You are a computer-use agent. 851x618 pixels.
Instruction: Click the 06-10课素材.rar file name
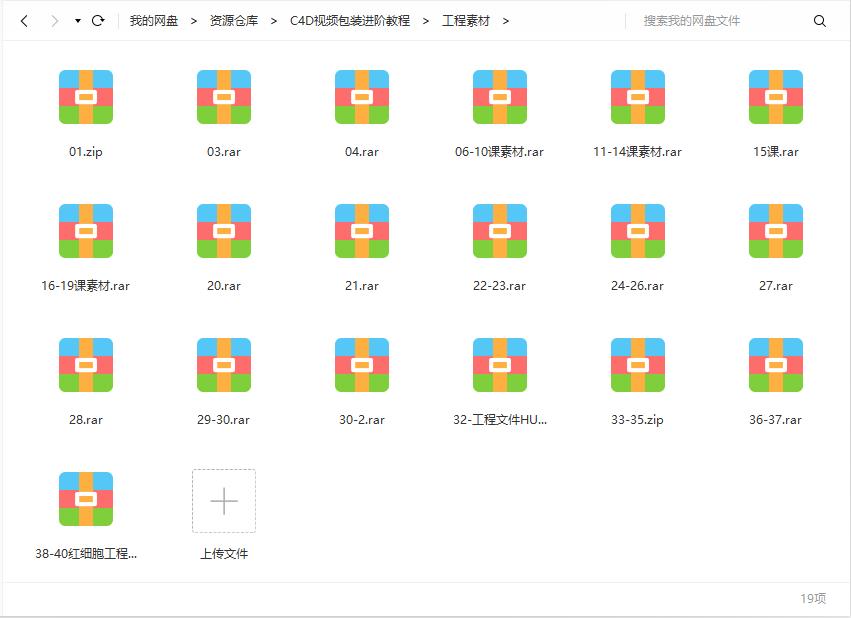(x=499, y=151)
